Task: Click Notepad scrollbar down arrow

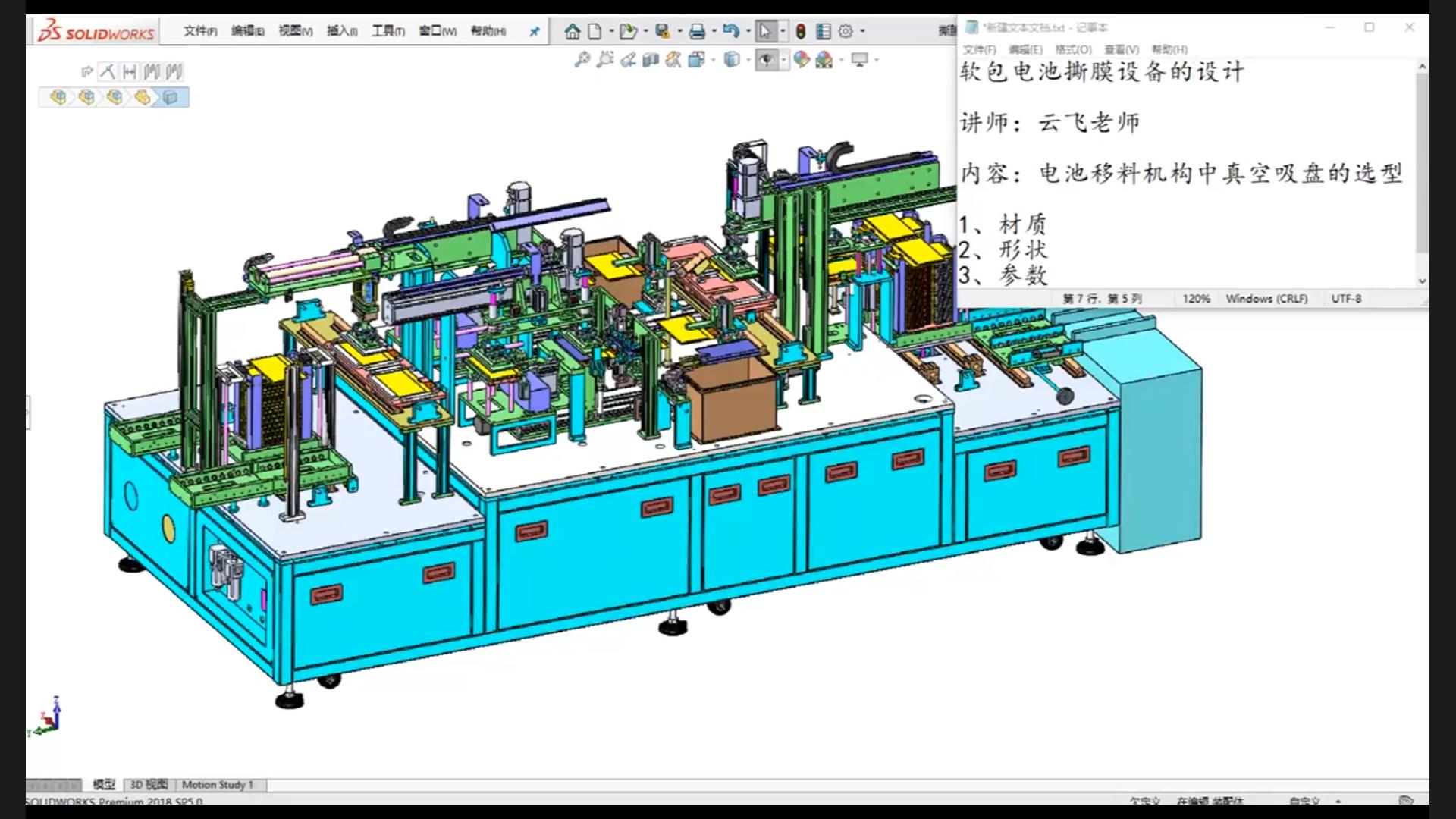Action: pos(1422,281)
